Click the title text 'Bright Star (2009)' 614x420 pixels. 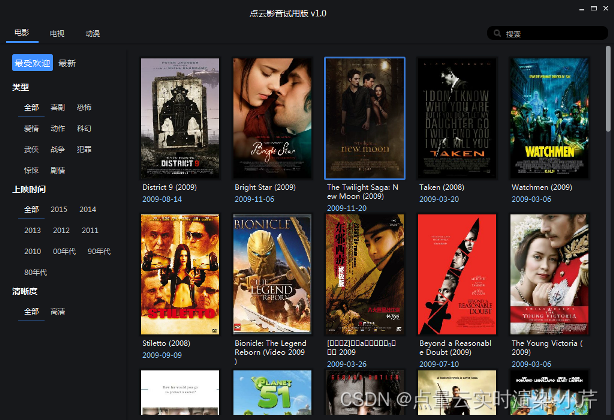point(265,187)
